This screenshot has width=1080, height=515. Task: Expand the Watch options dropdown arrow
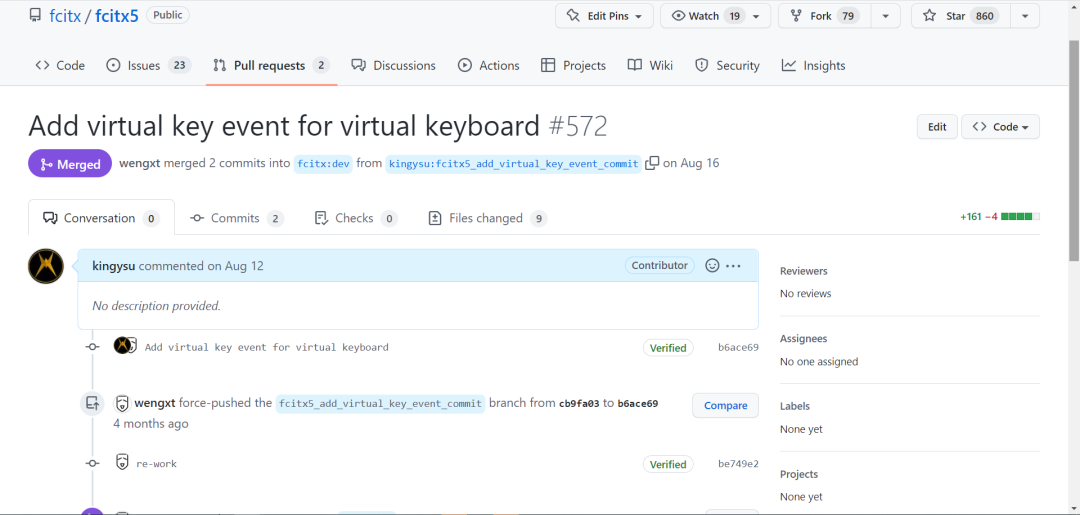(x=757, y=16)
